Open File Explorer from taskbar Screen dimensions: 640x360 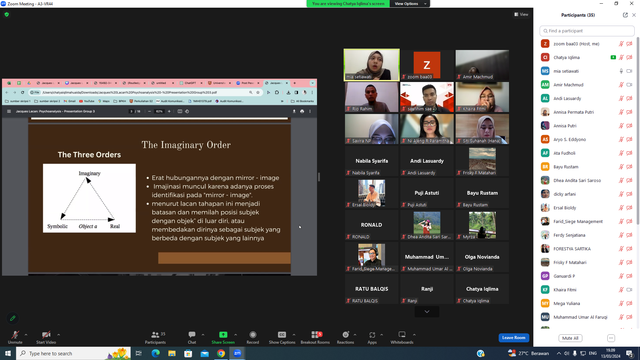coord(172,353)
